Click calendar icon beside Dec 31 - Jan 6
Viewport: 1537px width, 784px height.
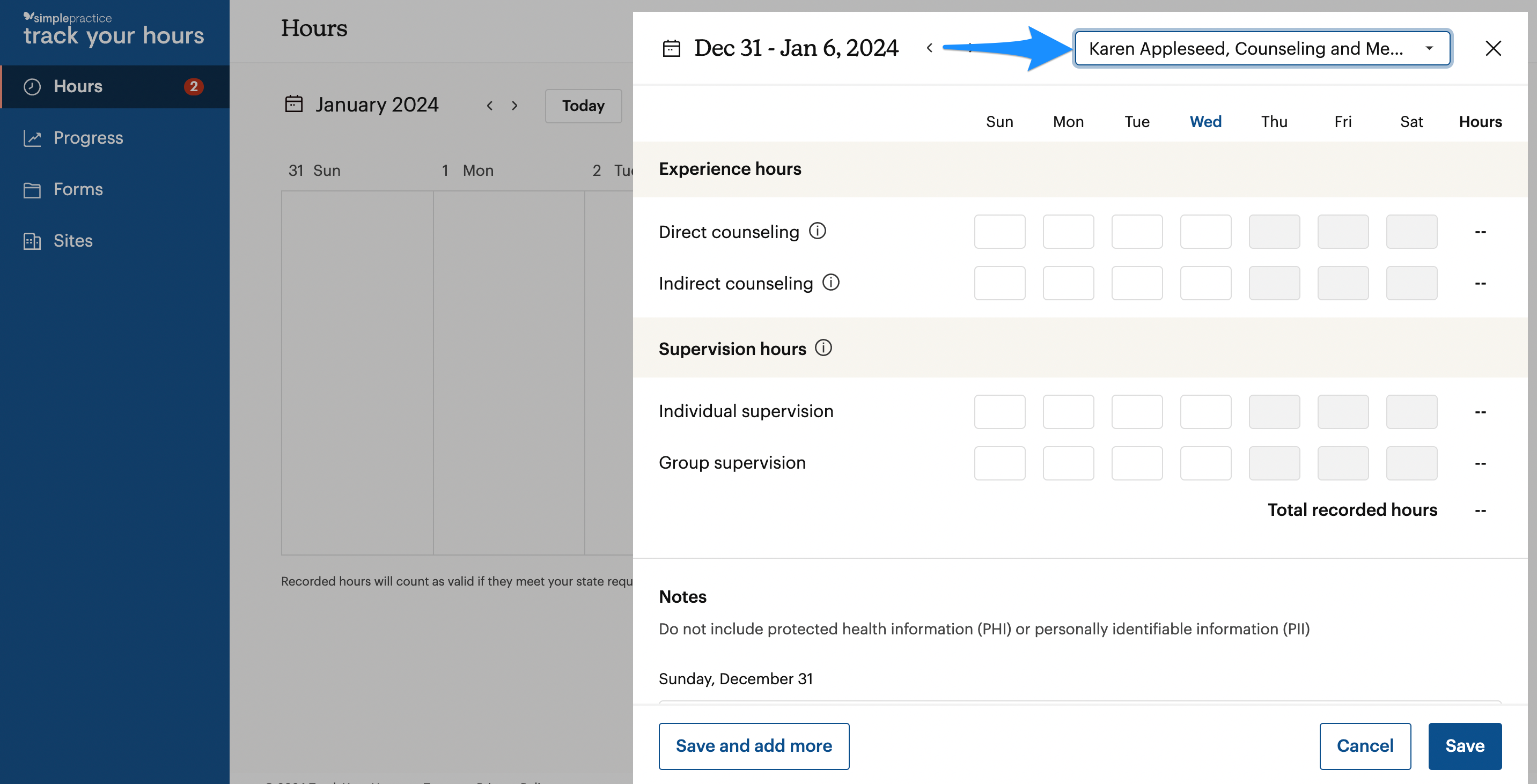(x=671, y=48)
